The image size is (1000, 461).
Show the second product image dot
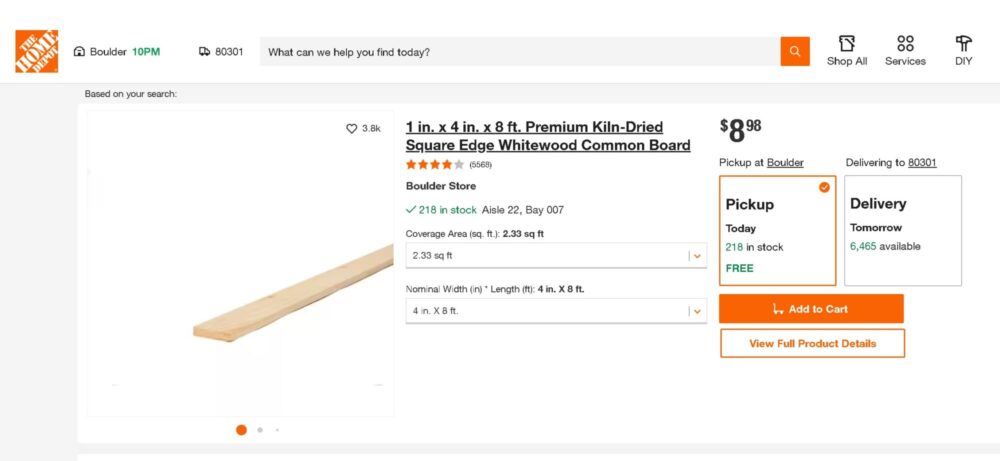[x=260, y=430]
